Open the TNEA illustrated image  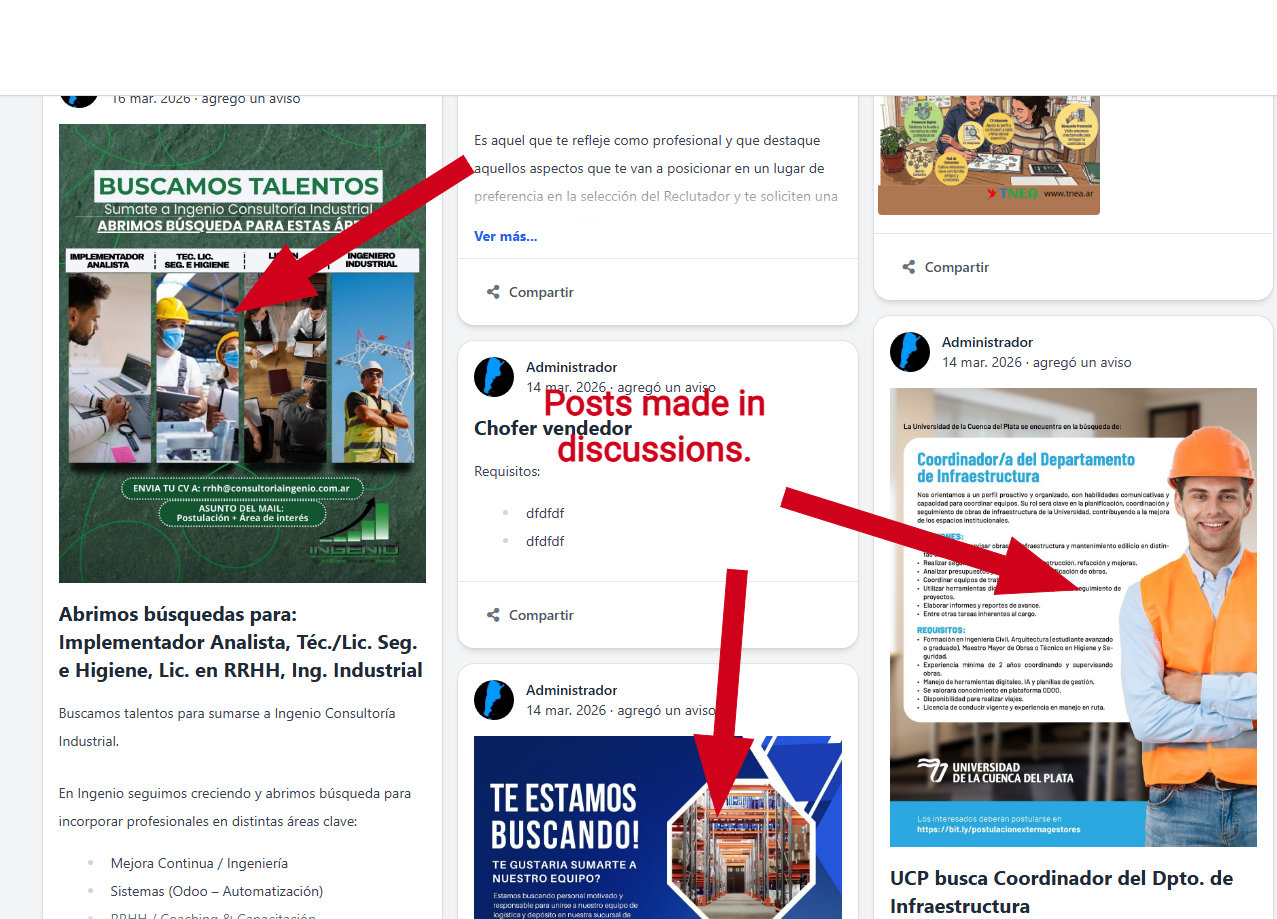coord(988,155)
